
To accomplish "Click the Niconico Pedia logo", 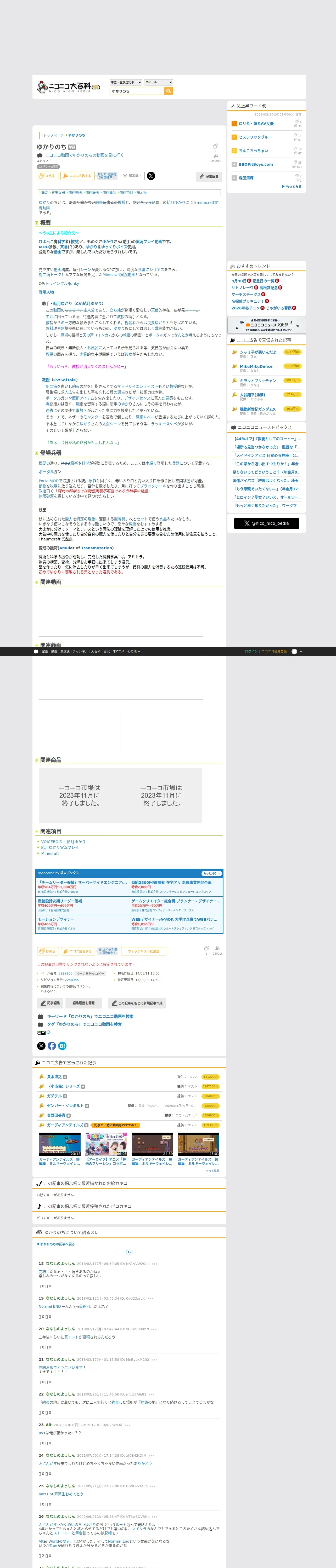I will point(68,87).
